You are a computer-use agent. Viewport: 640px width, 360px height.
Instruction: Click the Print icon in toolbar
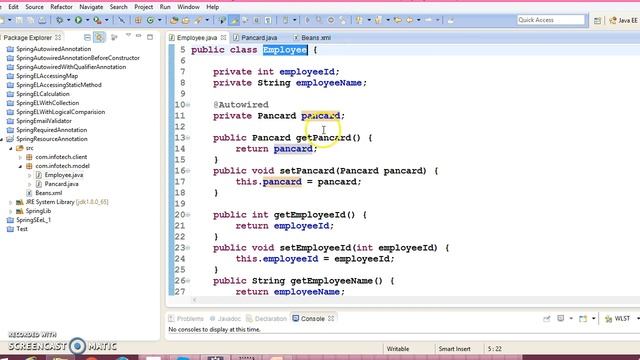coord(42,20)
